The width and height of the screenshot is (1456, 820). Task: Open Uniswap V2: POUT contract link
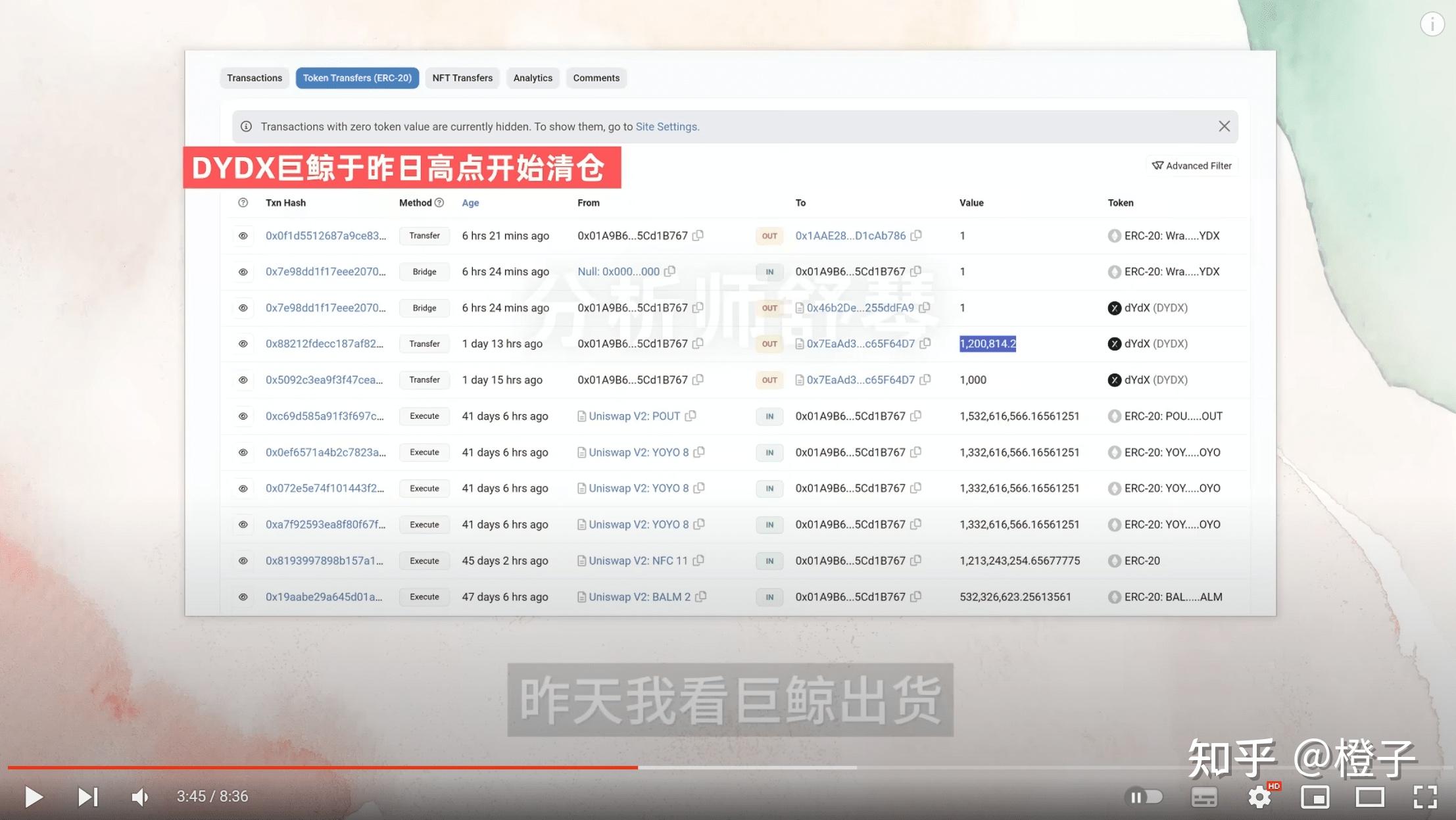634,416
